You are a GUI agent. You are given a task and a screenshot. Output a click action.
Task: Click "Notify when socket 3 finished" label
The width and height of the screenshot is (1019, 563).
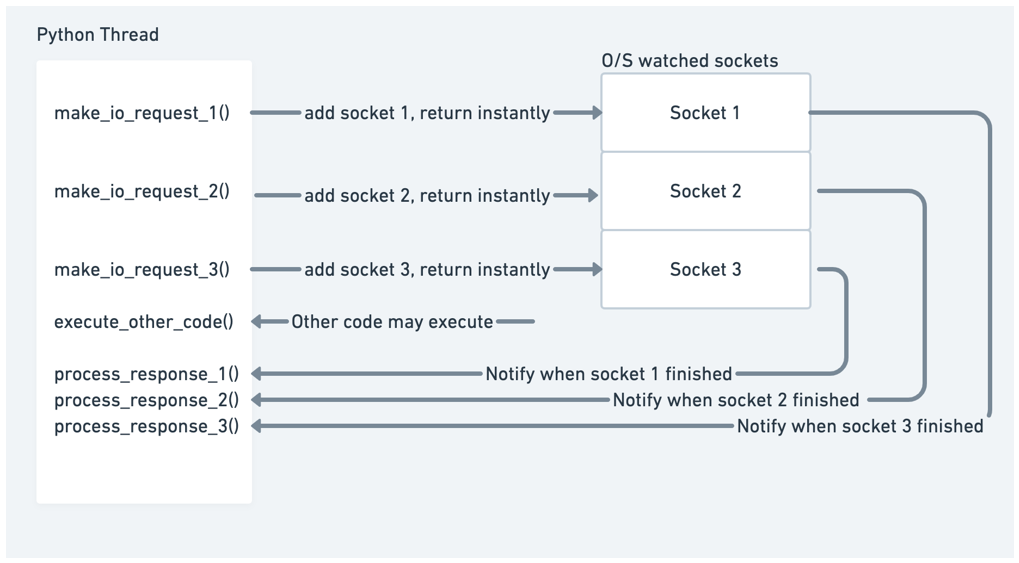coord(860,427)
